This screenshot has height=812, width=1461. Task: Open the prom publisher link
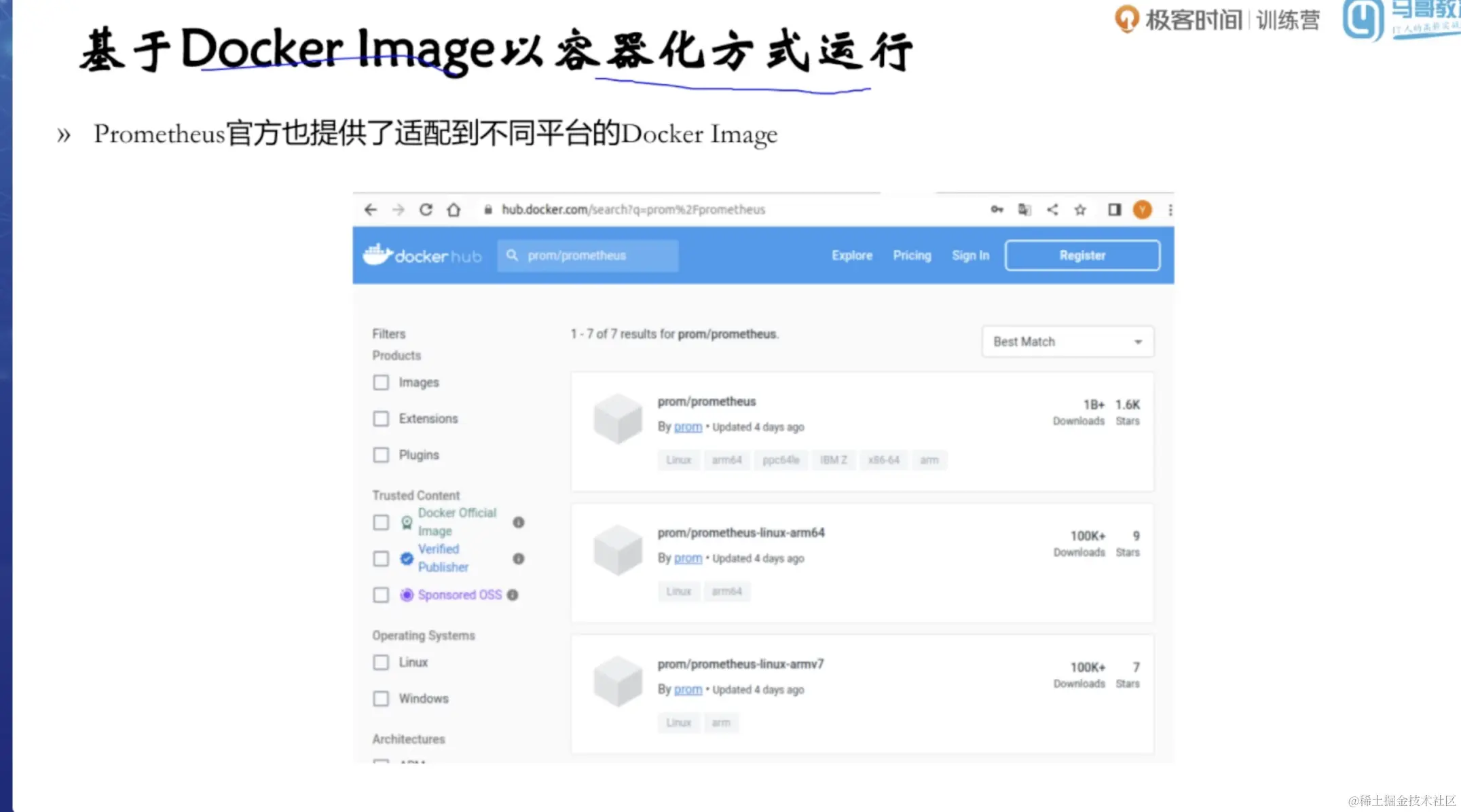[x=687, y=426]
